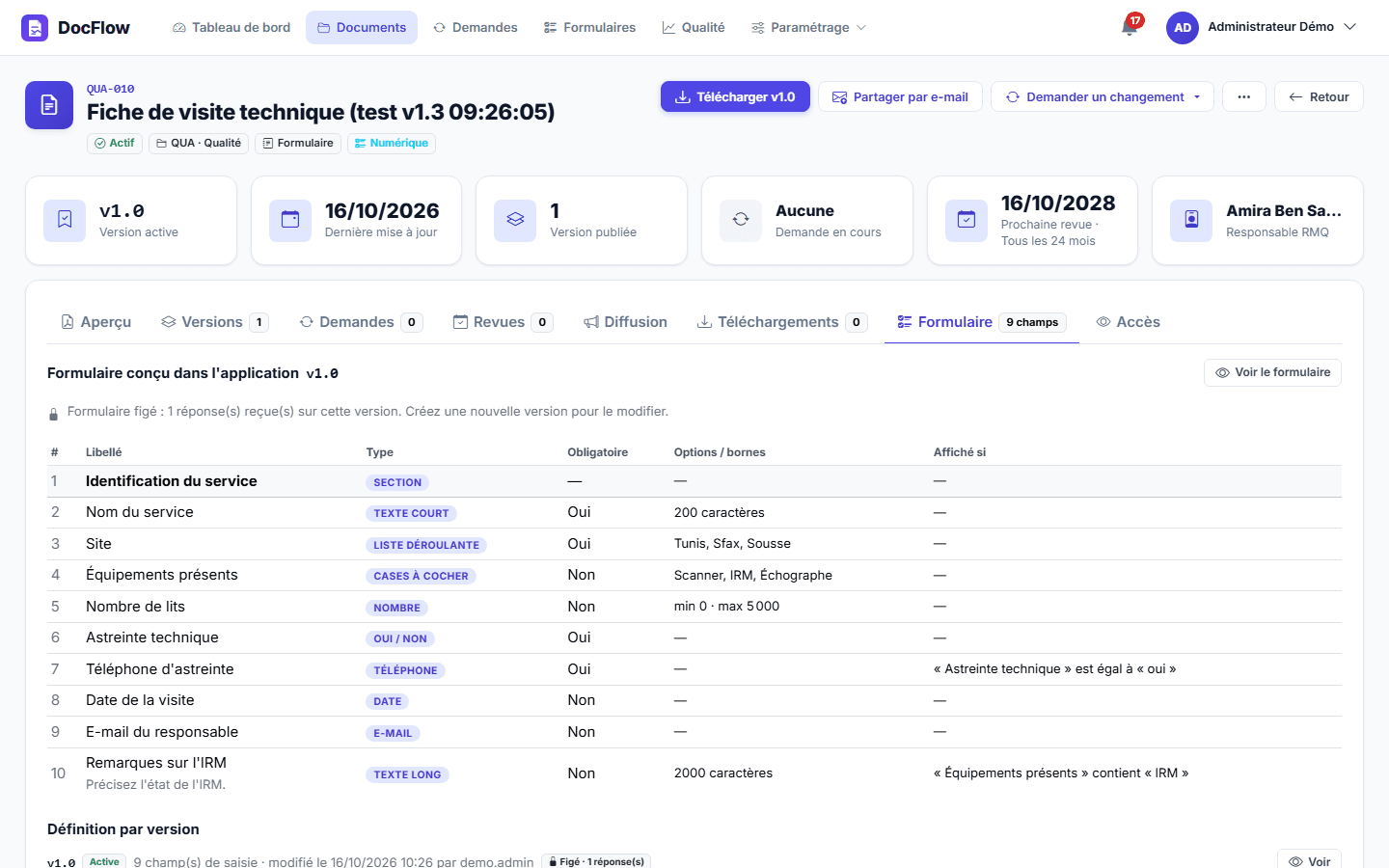Switch to the Revues tab

click(503, 322)
